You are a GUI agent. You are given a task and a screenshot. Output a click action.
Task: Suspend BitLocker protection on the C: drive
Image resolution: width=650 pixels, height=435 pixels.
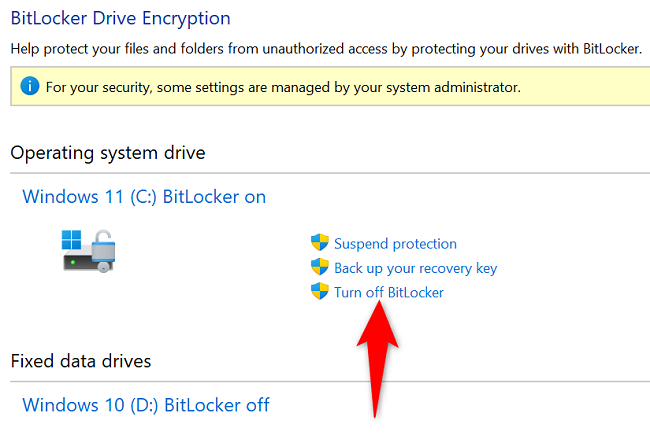coord(395,243)
